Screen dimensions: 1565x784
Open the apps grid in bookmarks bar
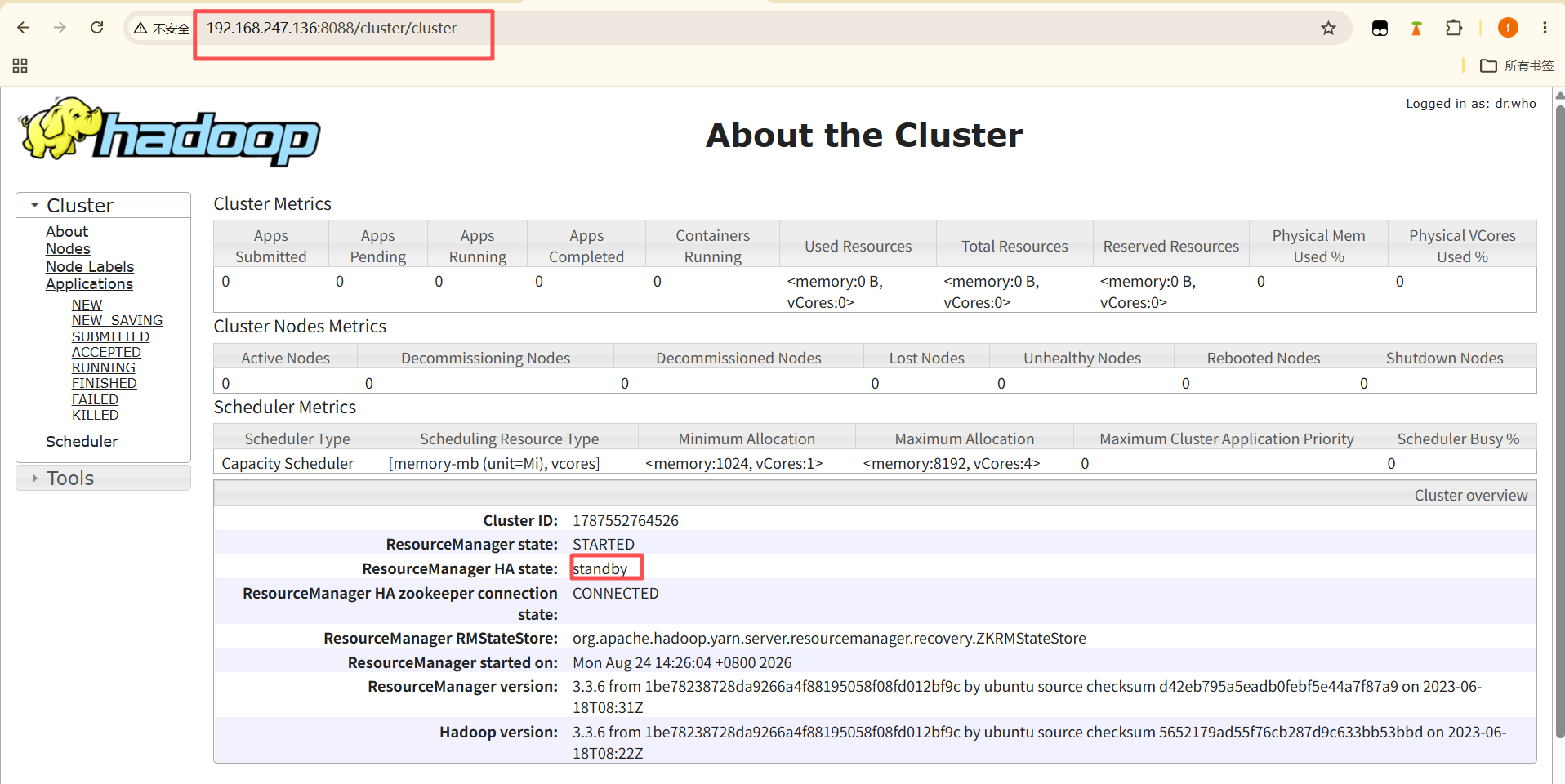pyautogui.click(x=20, y=65)
